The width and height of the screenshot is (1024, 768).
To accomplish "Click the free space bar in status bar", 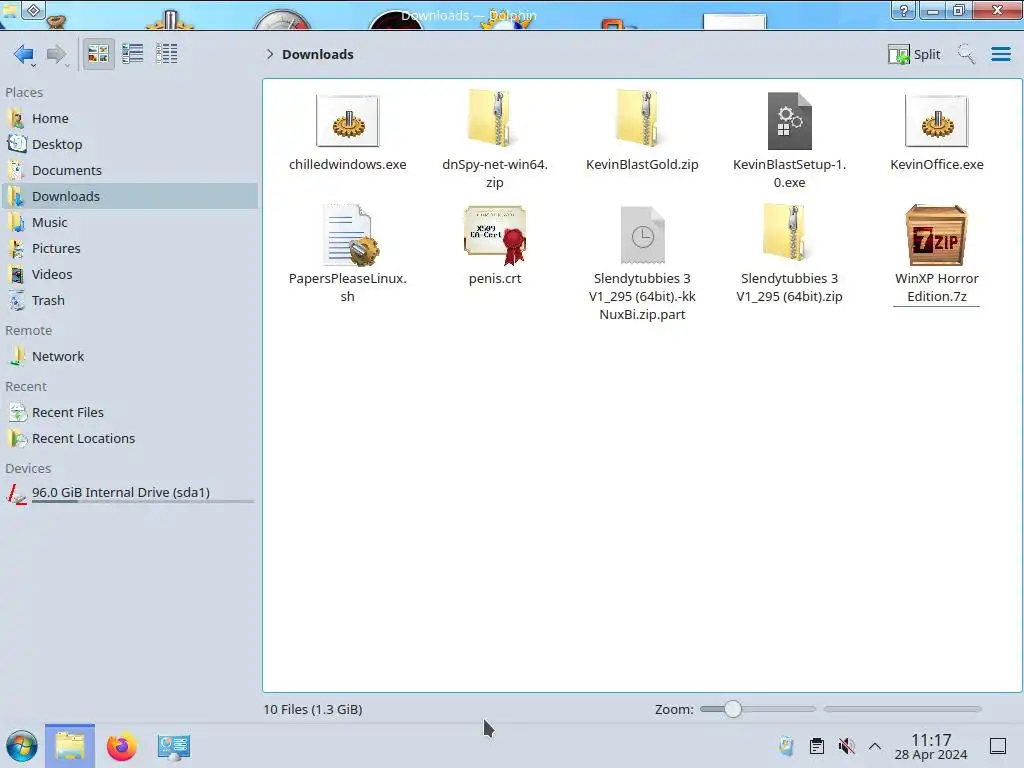I will [903, 709].
